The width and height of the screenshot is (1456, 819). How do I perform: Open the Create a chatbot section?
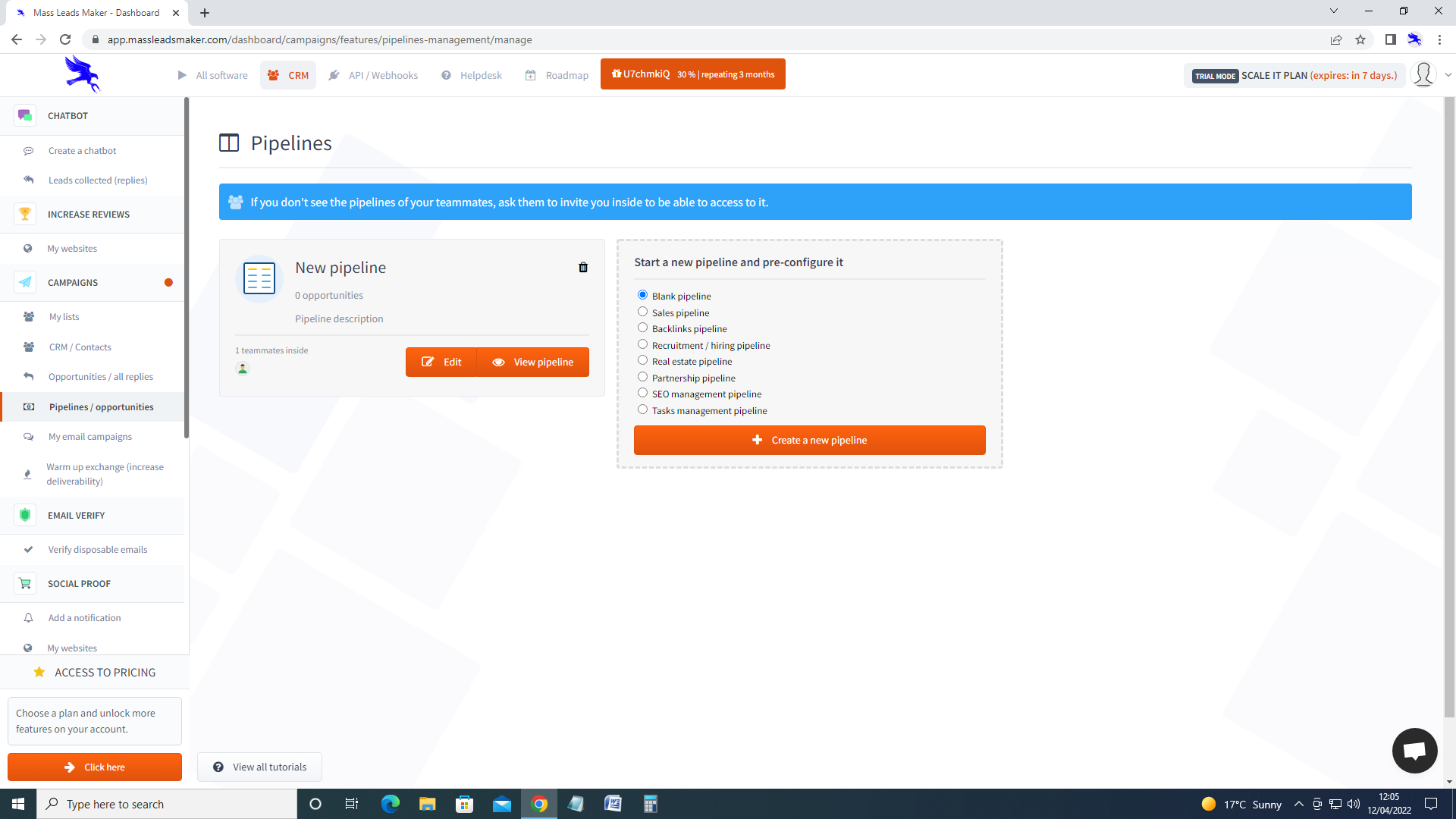(x=82, y=150)
